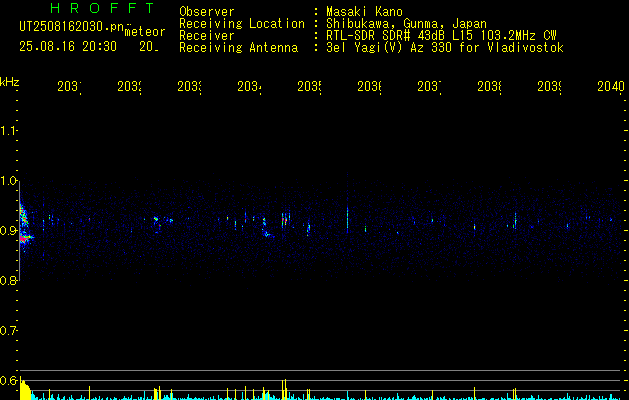Click the 1.1 frequency axis label
This screenshot has width=629, height=400.
coord(9,131)
